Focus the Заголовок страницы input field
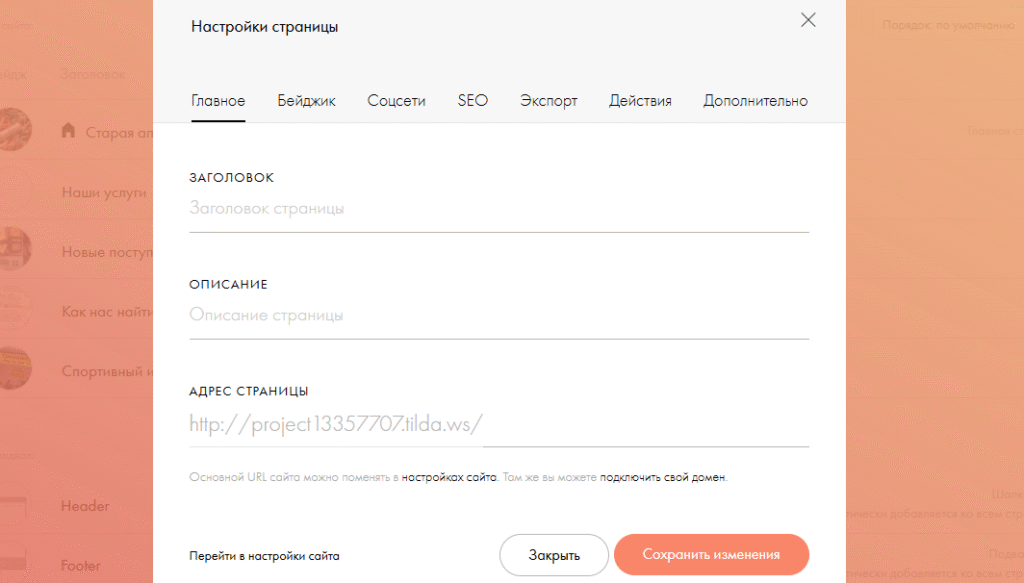The height and width of the screenshot is (583, 1024). (498, 209)
